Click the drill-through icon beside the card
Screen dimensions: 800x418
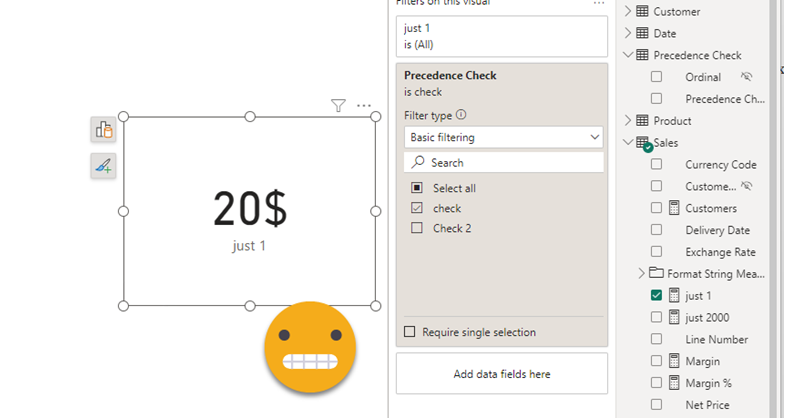tap(103, 129)
